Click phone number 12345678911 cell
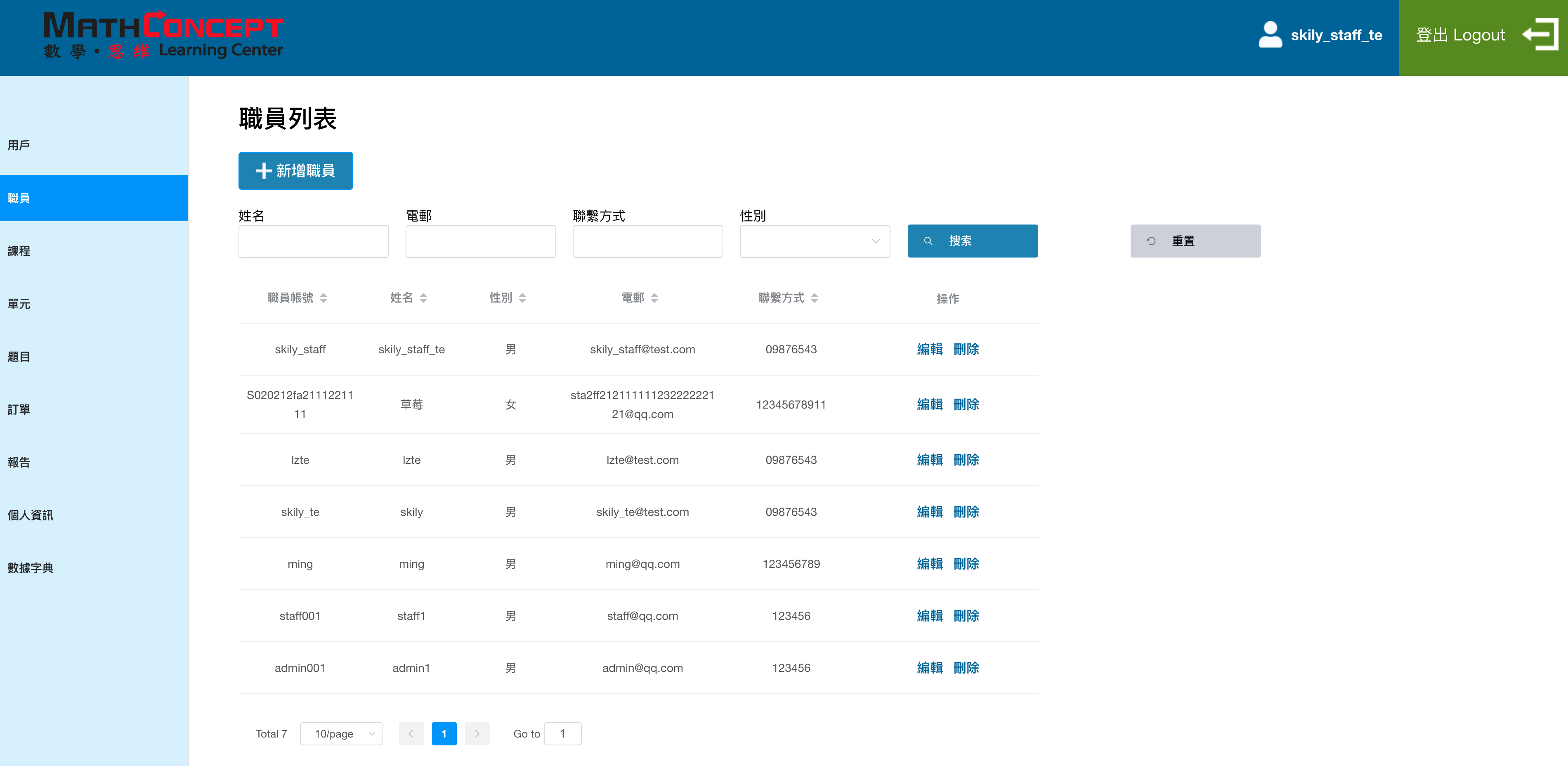The height and width of the screenshot is (766, 1568). click(791, 404)
